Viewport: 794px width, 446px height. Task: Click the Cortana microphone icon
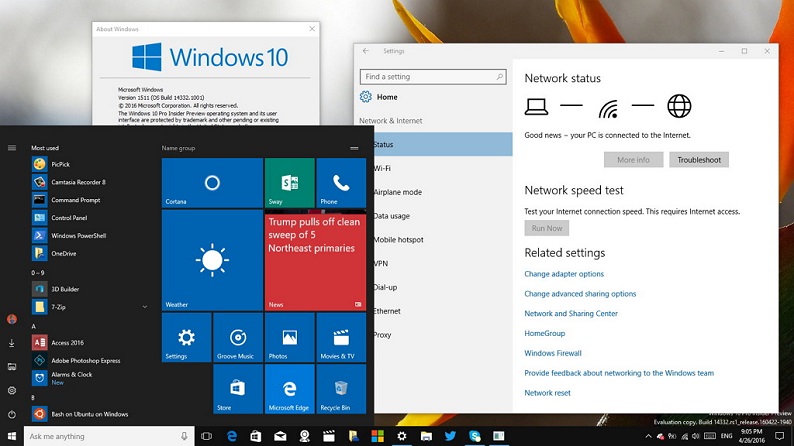pyautogui.click(x=184, y=436)
